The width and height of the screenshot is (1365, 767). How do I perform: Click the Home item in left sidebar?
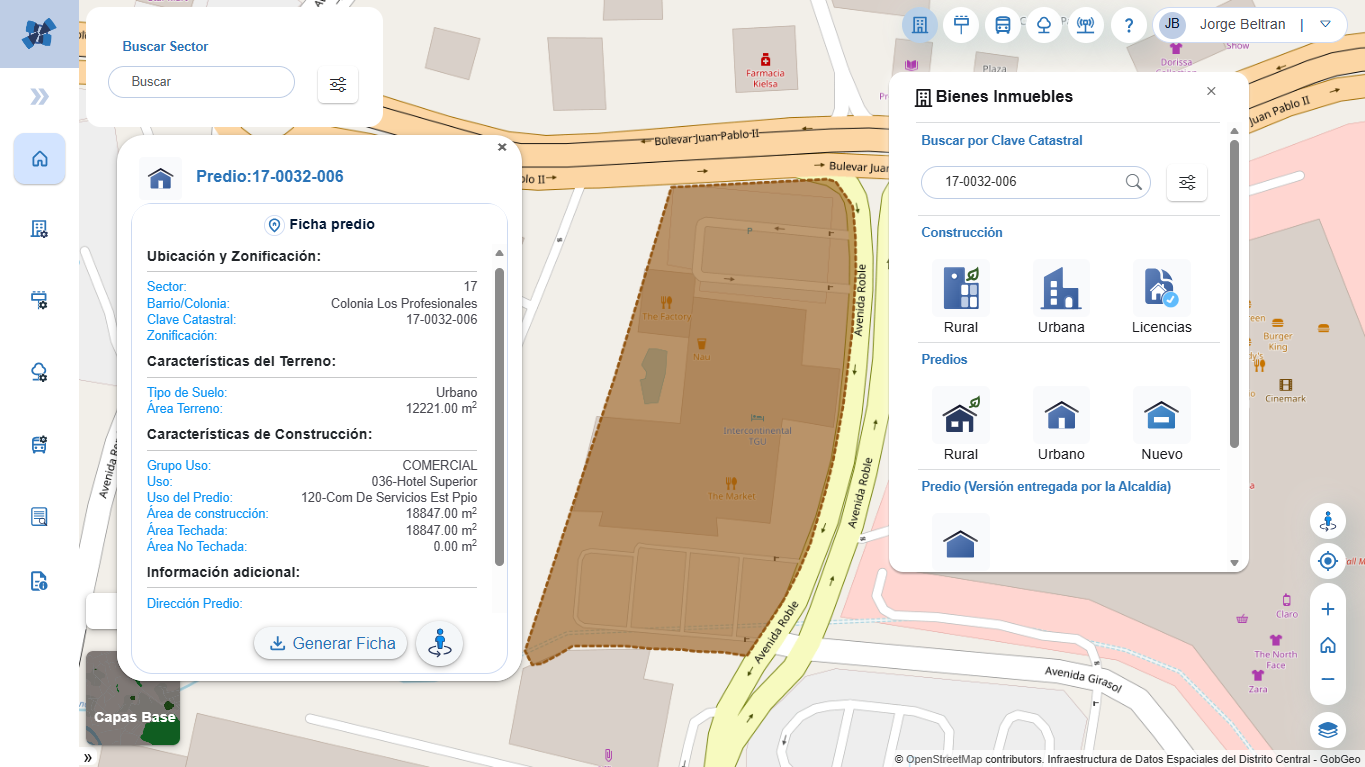point(40,159)
